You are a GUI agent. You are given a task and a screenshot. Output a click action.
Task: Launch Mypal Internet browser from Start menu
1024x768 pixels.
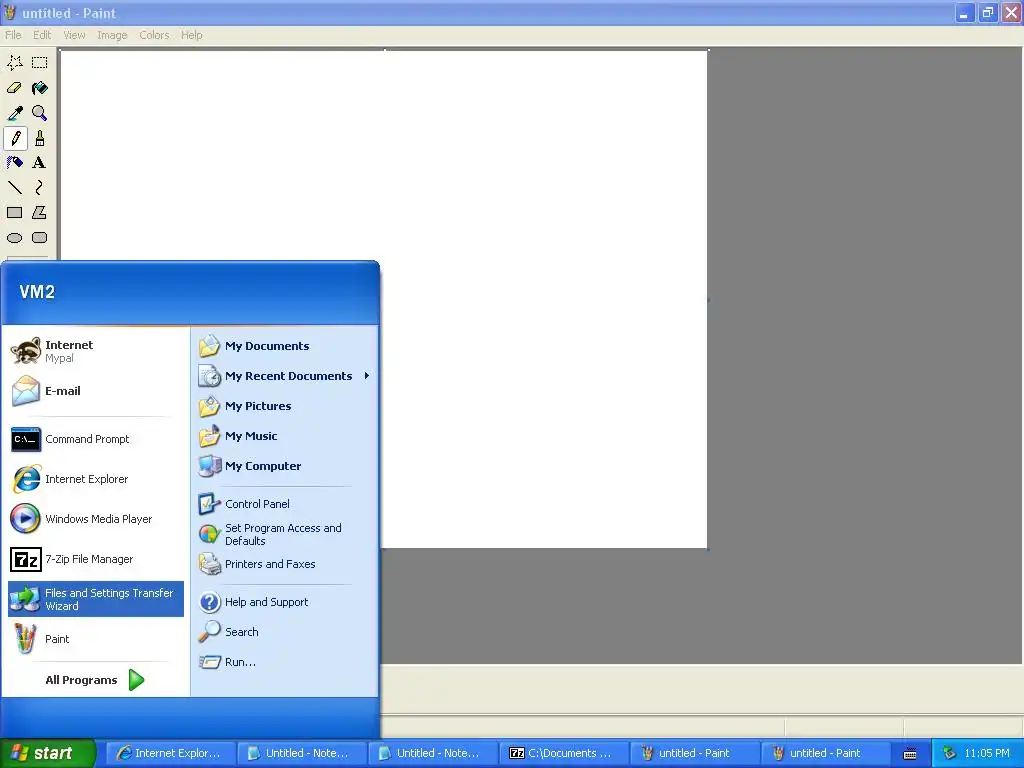point(95,351)
